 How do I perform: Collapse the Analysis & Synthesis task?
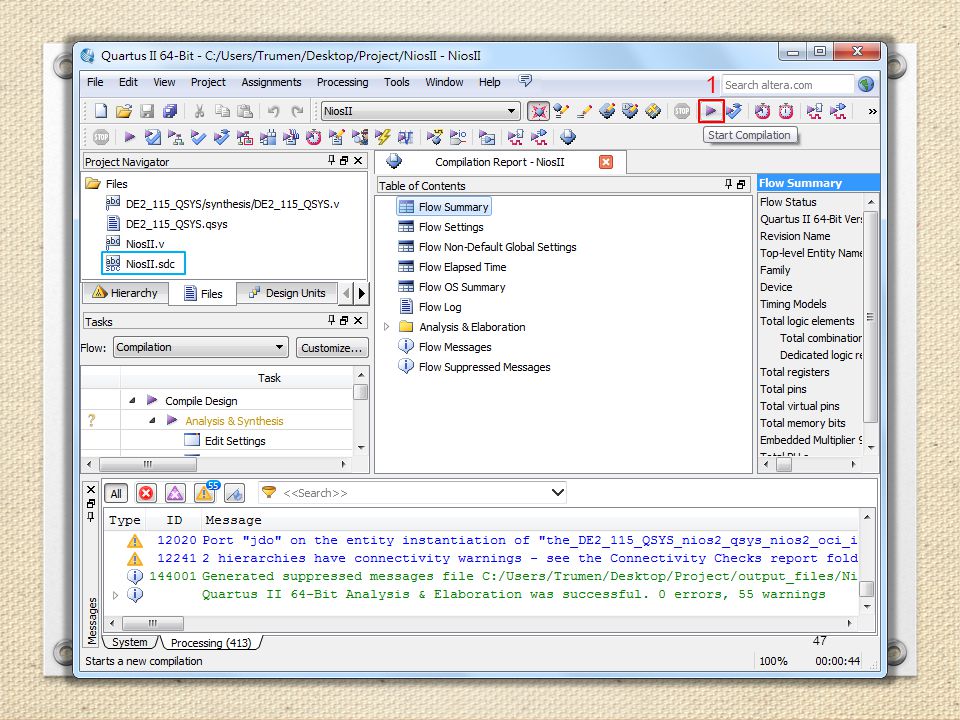pyautogui.click(x=152, y=421)
